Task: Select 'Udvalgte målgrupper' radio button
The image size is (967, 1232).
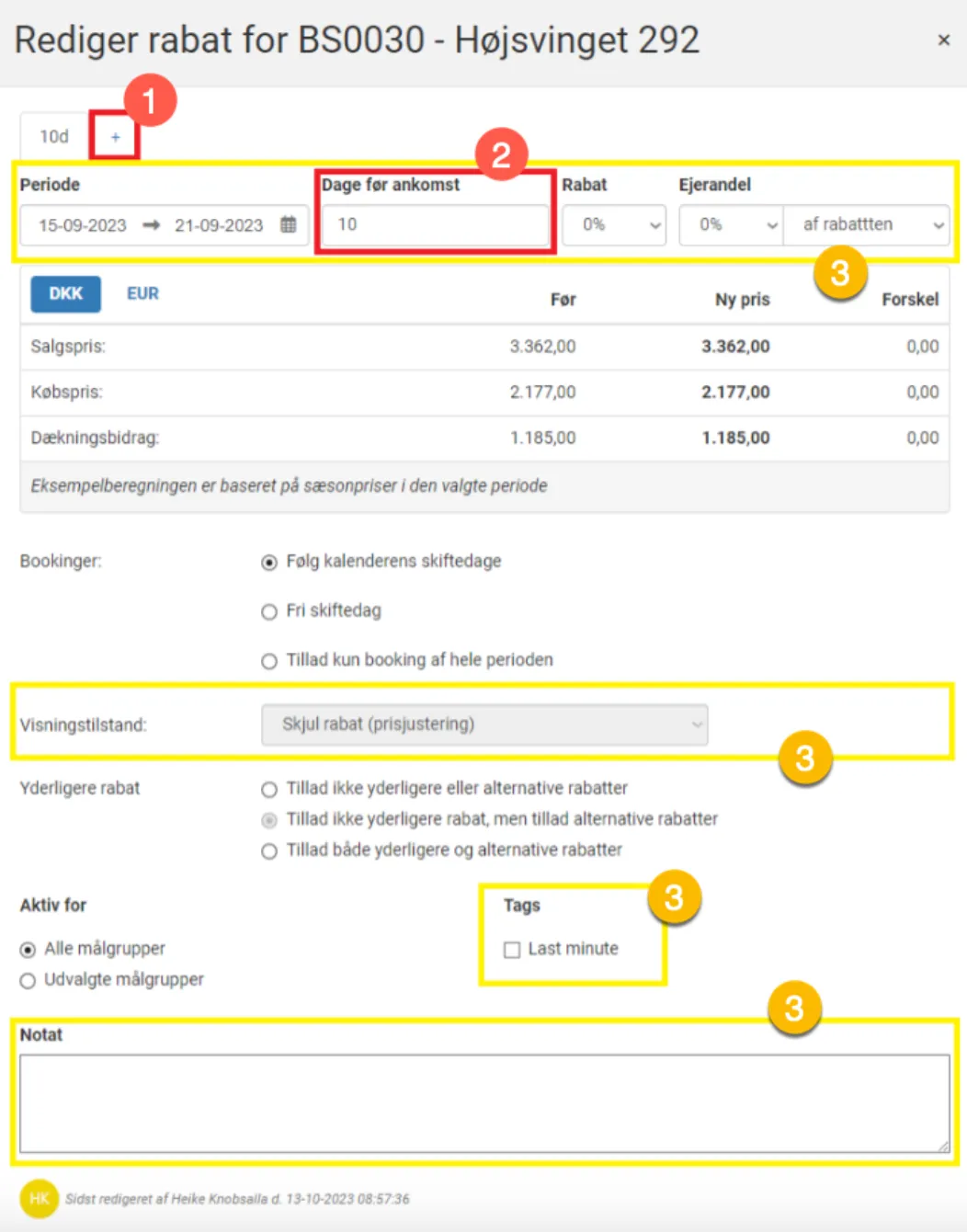Action: tap(28, 981)
